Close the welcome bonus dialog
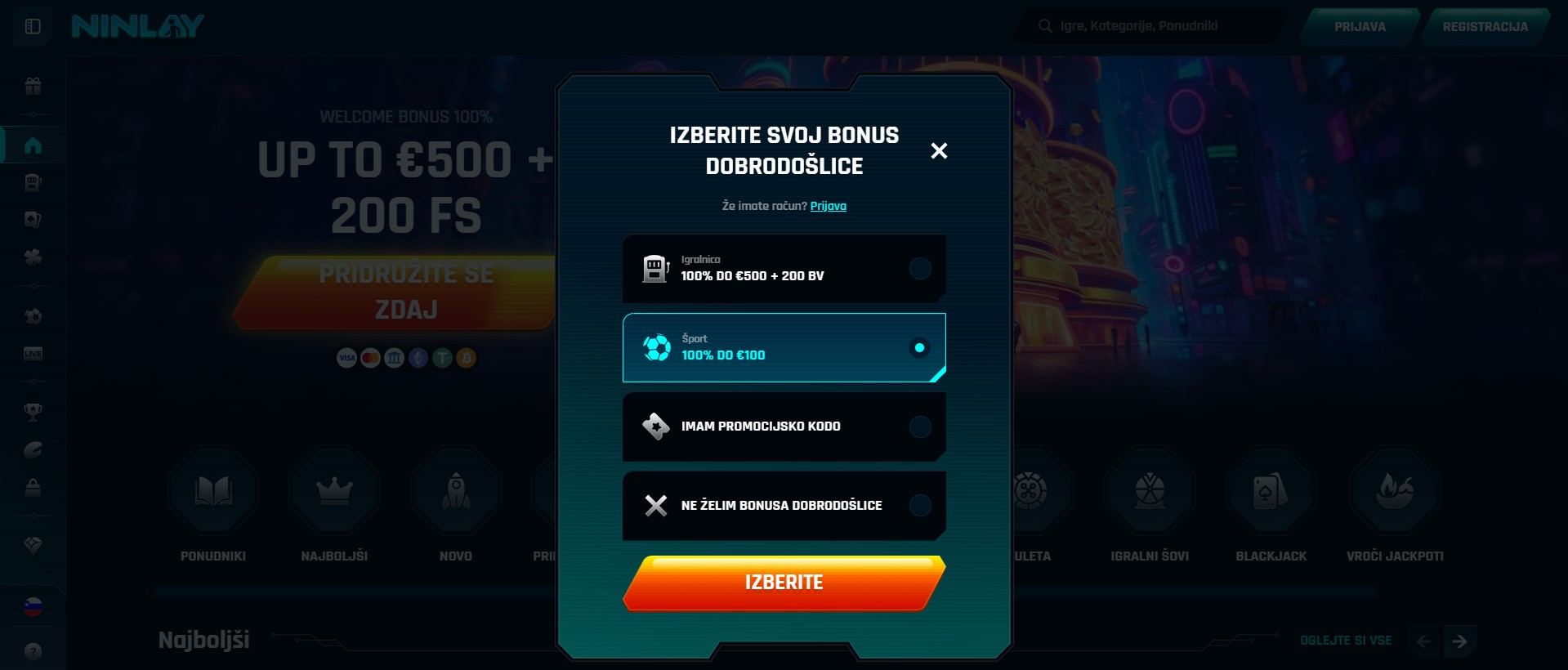Screen dimensions: 1568x670 (939, 150)
